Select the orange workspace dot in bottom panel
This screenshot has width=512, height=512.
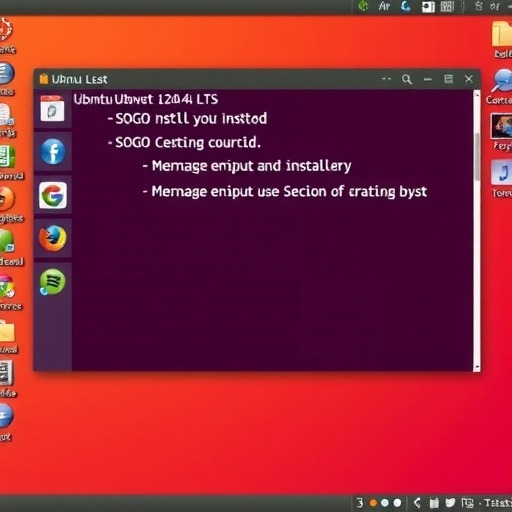[373, 503]
